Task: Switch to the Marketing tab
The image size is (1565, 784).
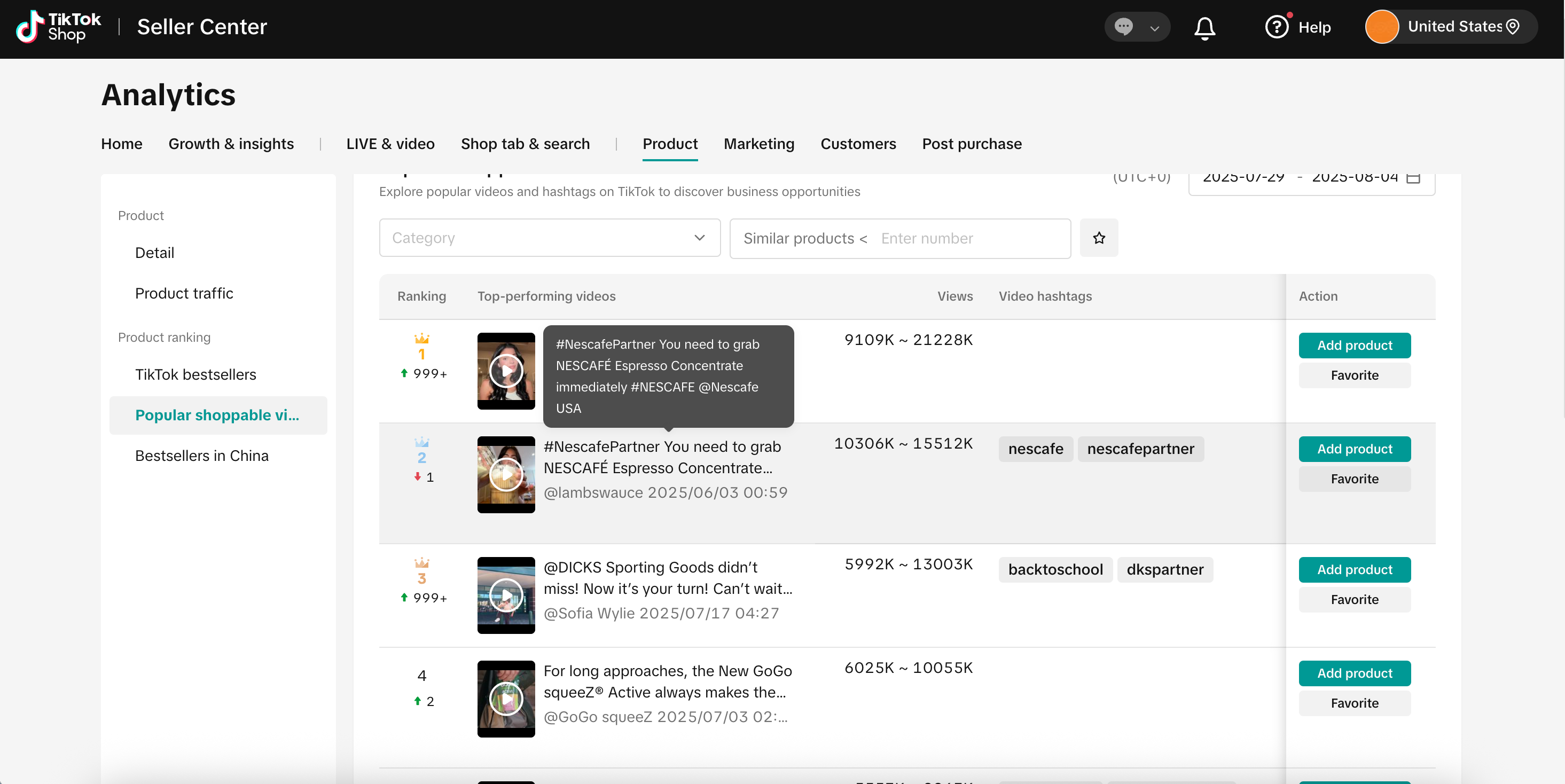Action: (759, 144)
